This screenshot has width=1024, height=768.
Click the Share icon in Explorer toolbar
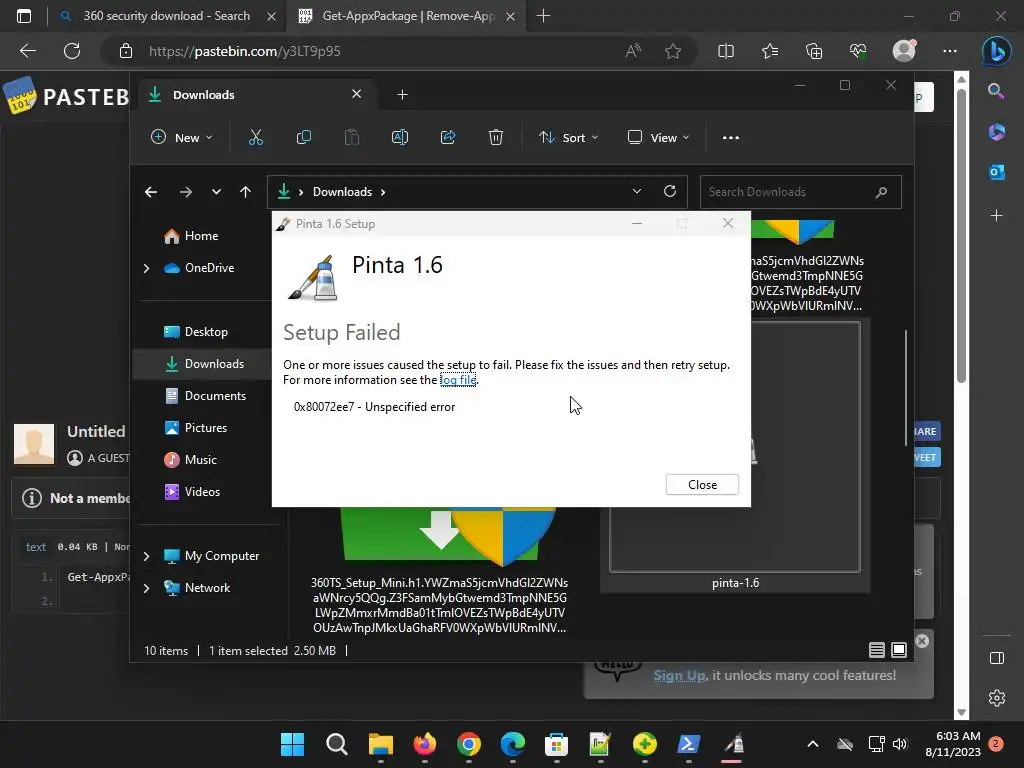(x=448, y=137)
